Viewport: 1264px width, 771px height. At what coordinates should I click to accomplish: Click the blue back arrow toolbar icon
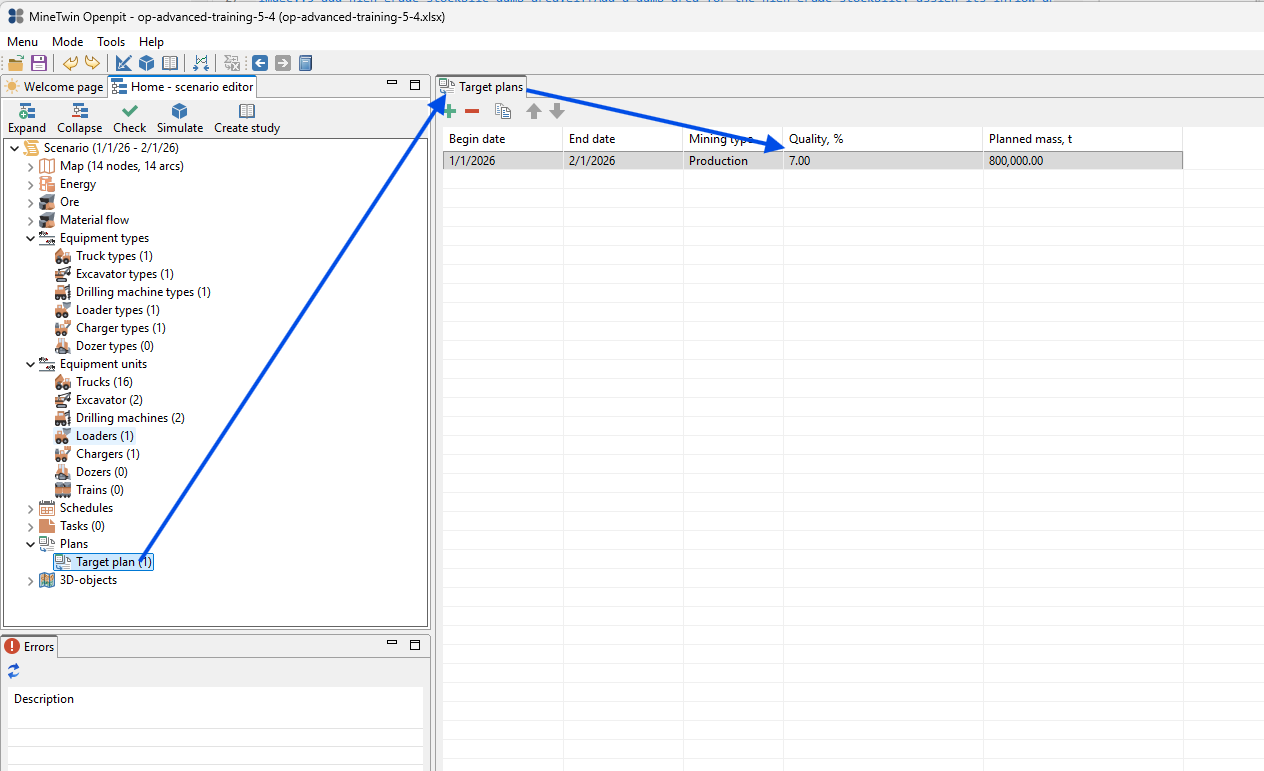click(x=260, y=63)
